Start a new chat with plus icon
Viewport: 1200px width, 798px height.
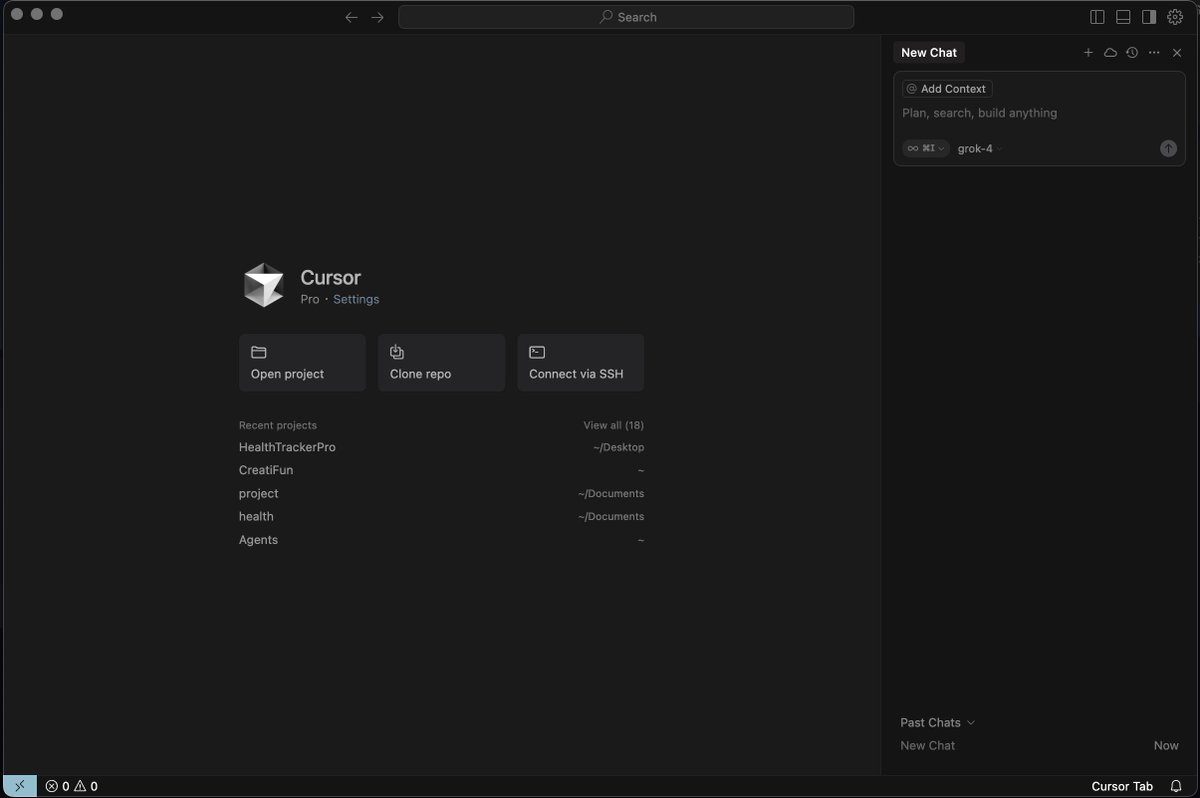tap(1088, 53)
